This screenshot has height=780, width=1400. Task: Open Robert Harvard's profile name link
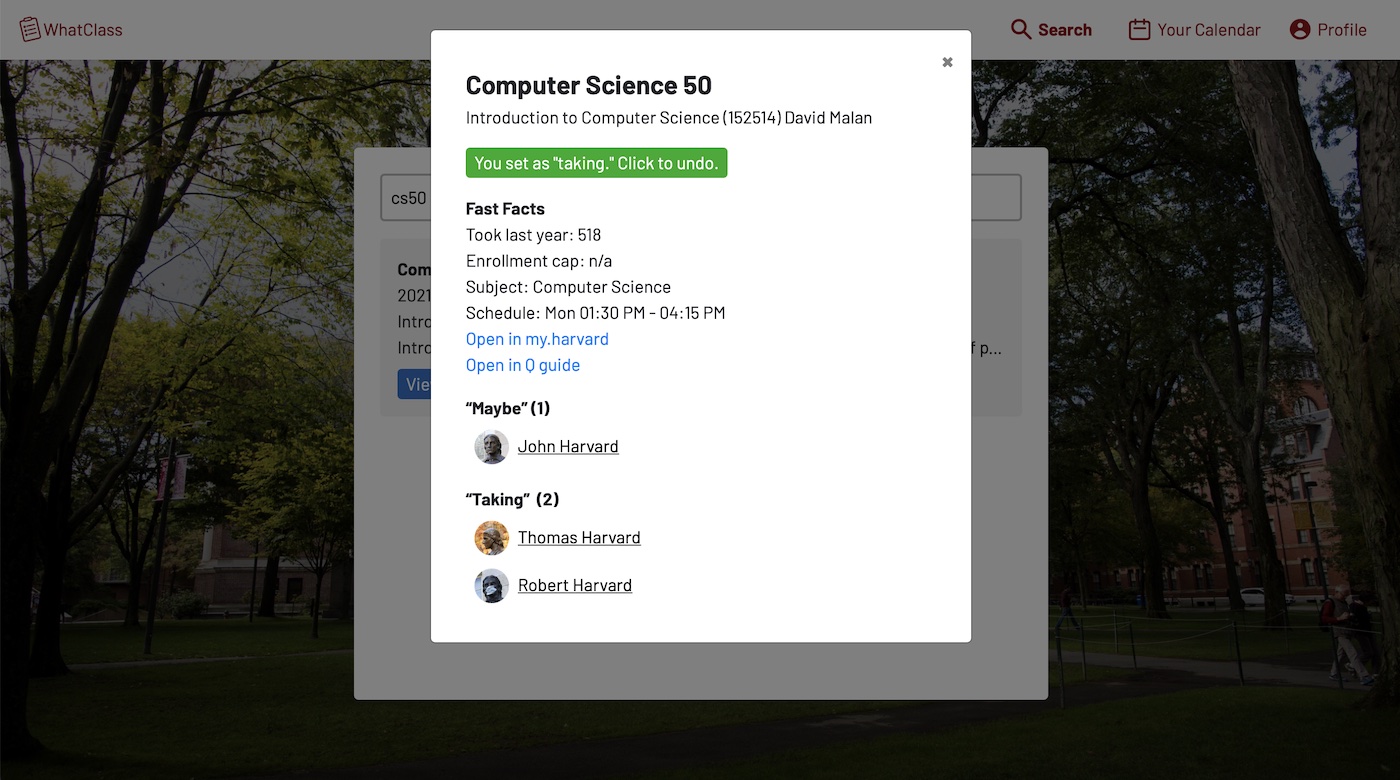575,586
